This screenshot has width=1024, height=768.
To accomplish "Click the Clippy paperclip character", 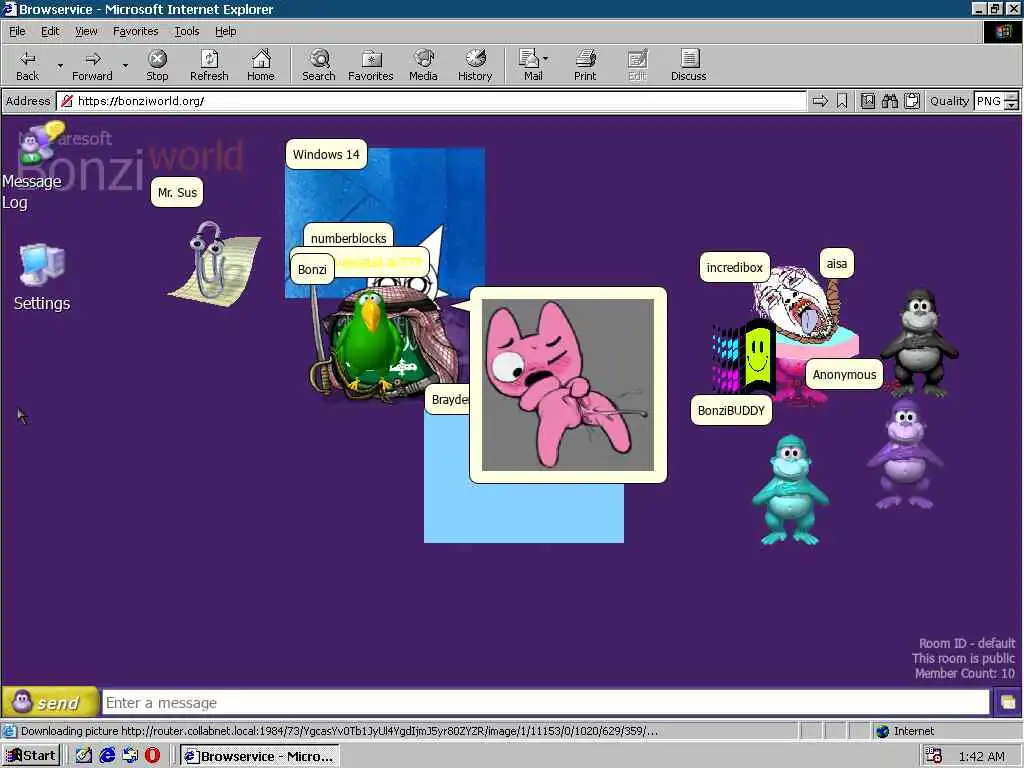I will pyautogui.click(x=209, y=261).
